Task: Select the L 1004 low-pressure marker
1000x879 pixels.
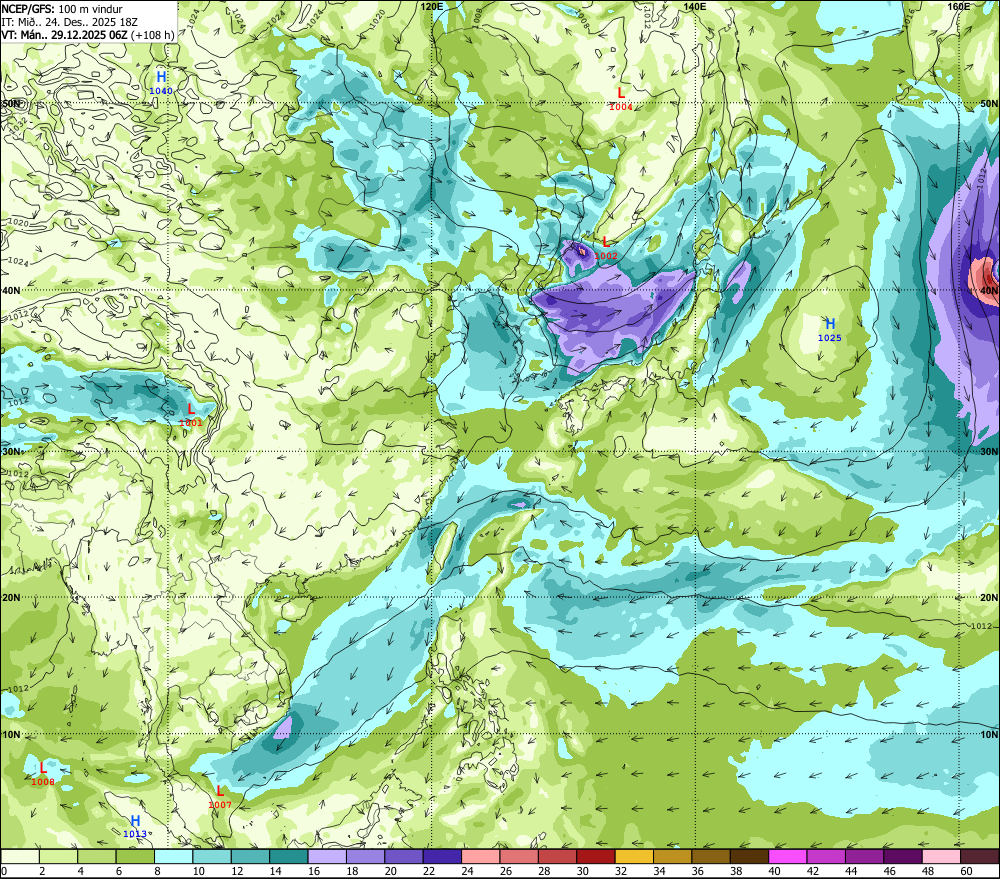Action: [621, 99]
